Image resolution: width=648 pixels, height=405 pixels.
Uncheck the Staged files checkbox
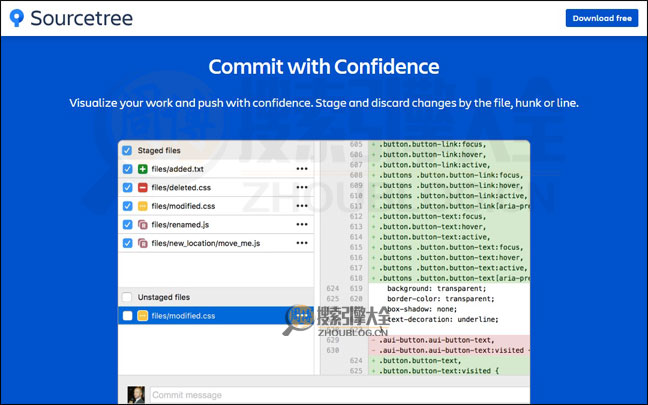pyautogui.click(x=126, y=150)
